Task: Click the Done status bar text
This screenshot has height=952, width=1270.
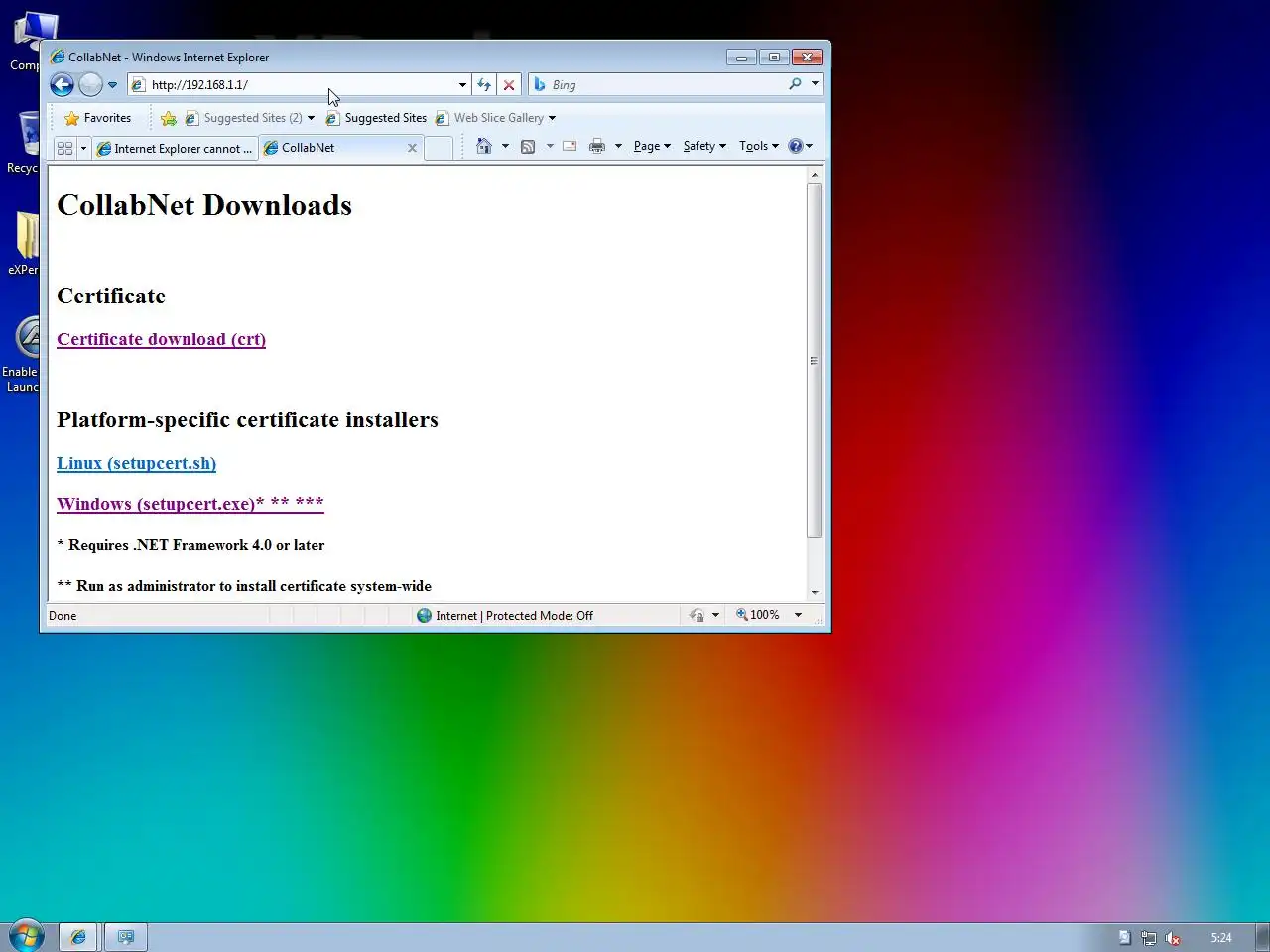Action: point(63,616)
